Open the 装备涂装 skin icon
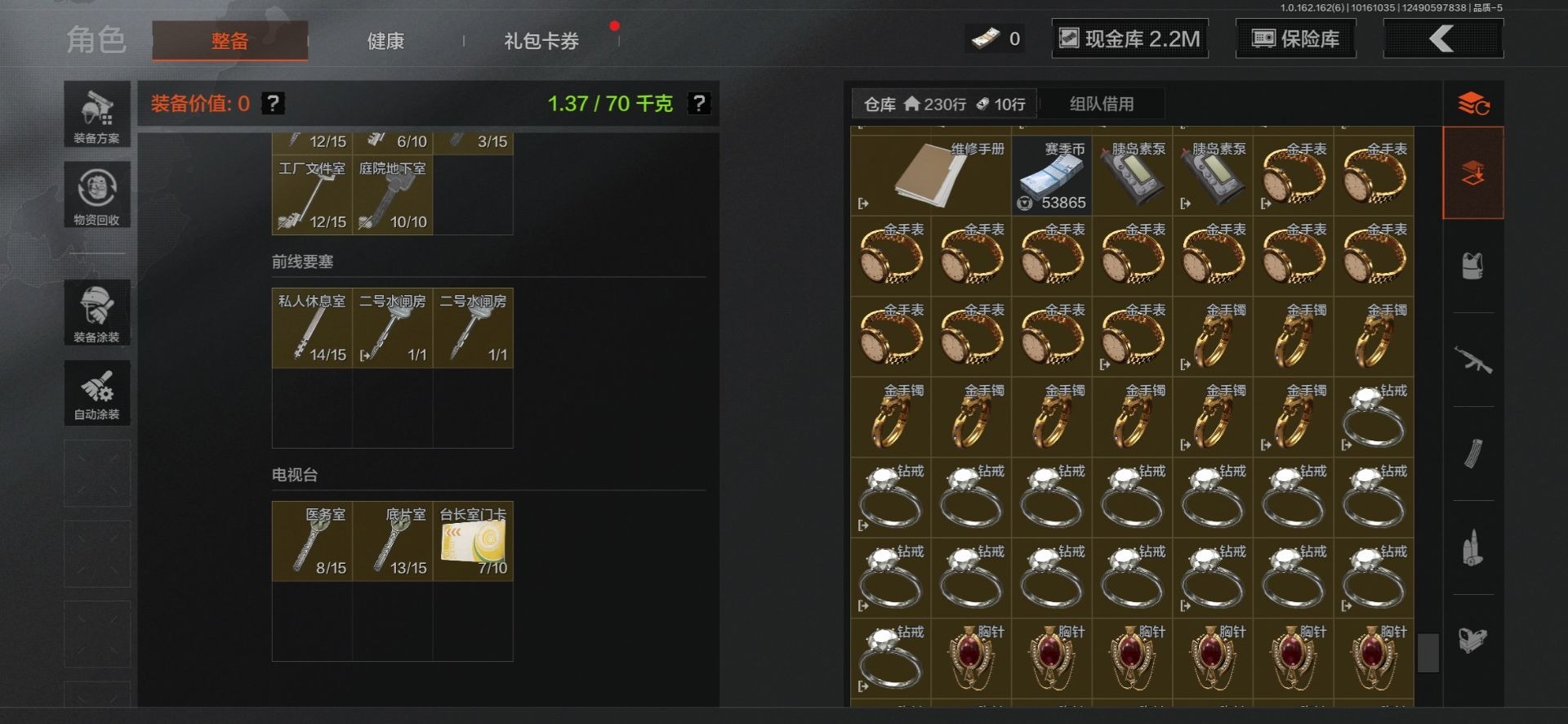Image resolution: width=1568 pixels, height=724 pixels. tap(97, 312)
